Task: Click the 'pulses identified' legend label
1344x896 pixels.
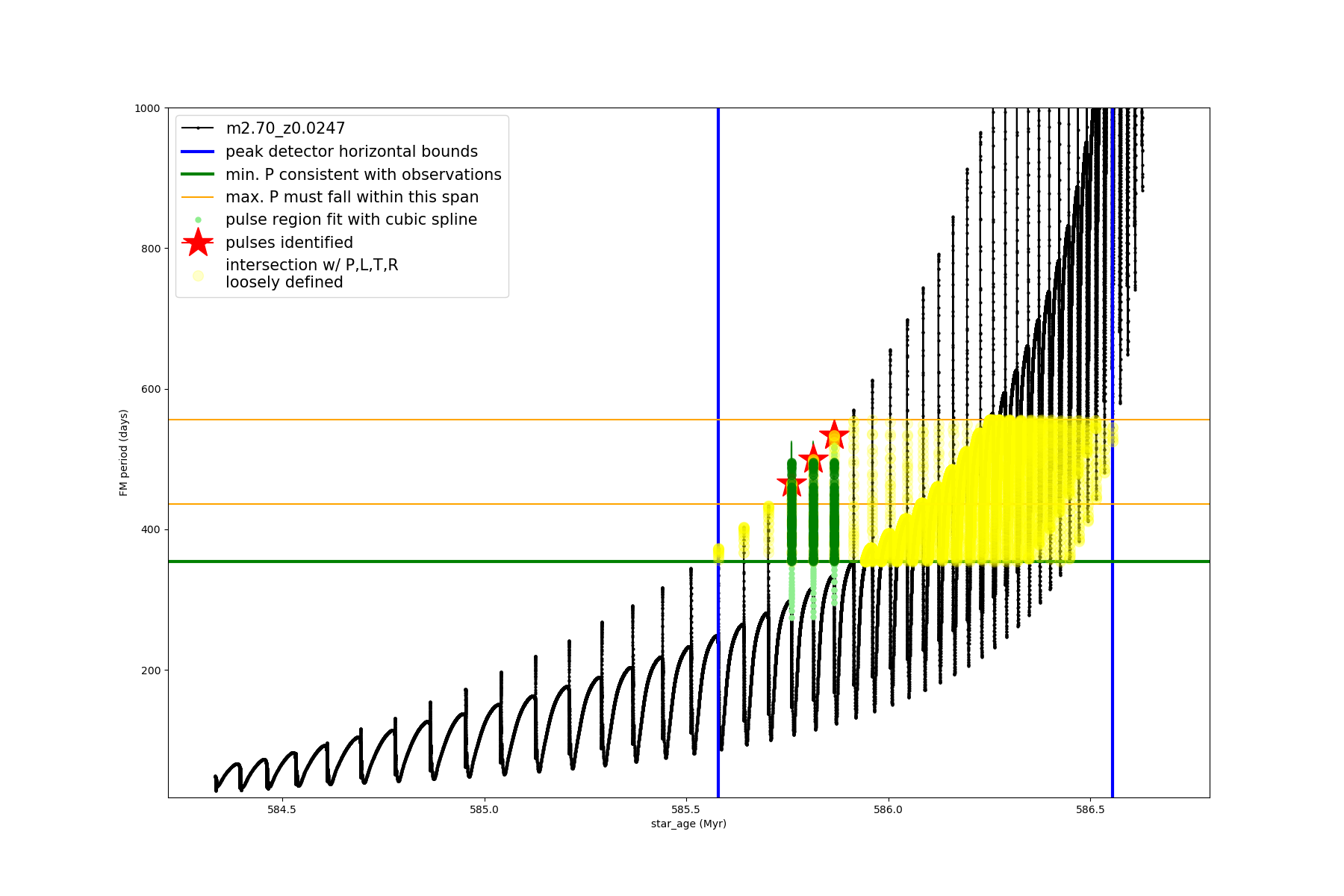Action: tap(289, 243)
